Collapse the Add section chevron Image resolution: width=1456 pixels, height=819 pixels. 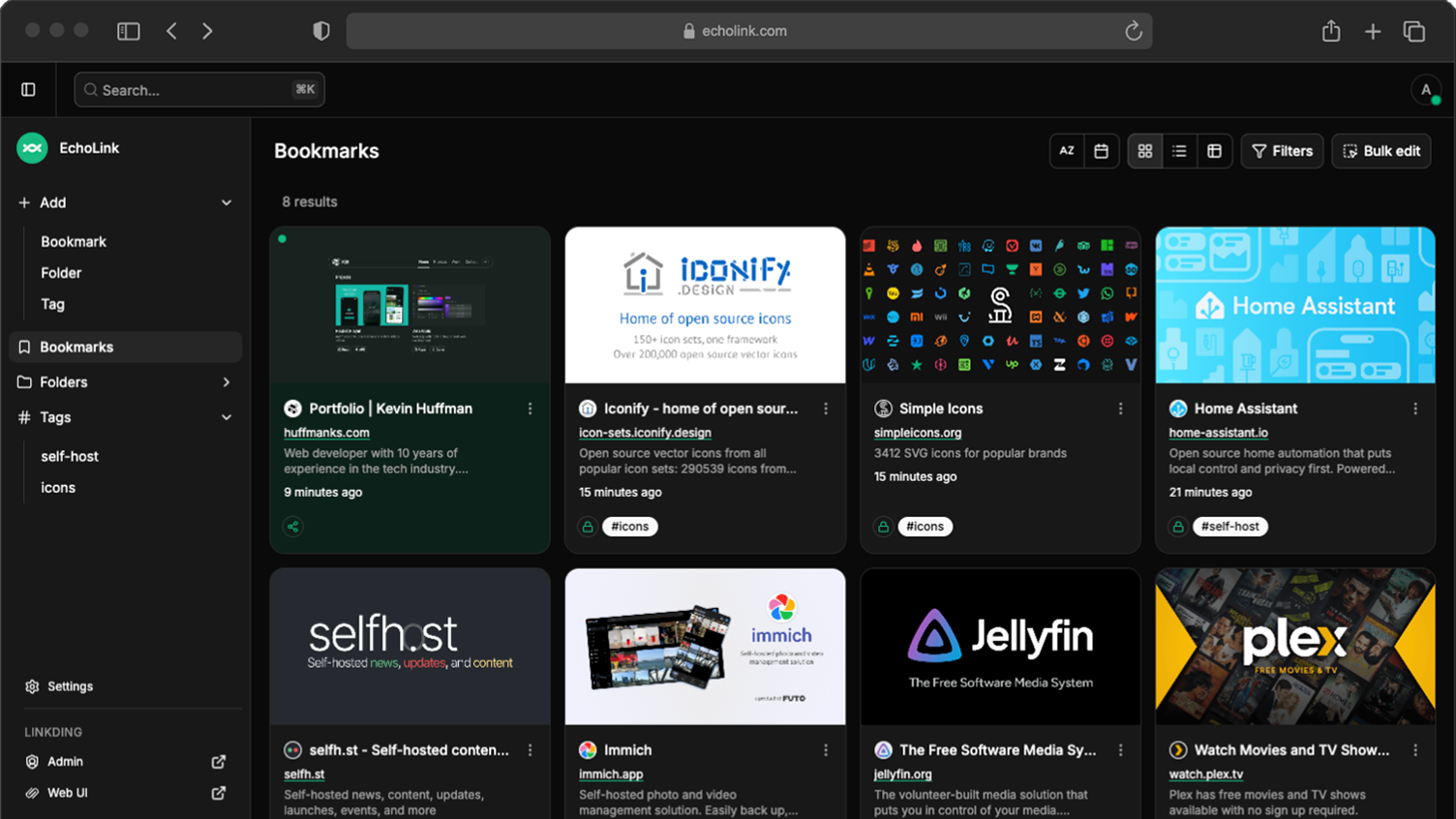(x=227, y=203)
